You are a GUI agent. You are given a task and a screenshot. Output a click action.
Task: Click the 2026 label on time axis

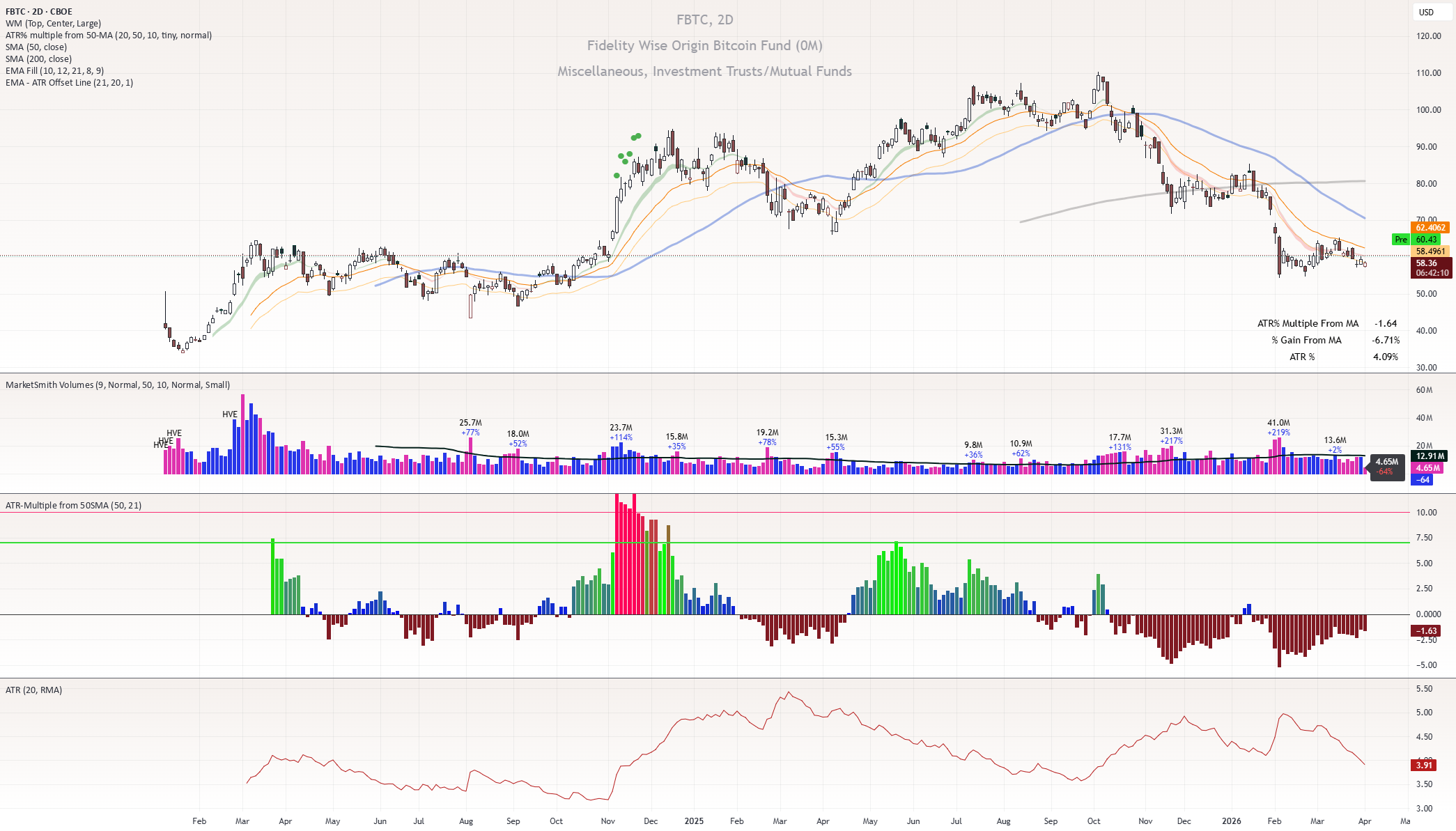pyautogui.click(x=1231, y=821)
